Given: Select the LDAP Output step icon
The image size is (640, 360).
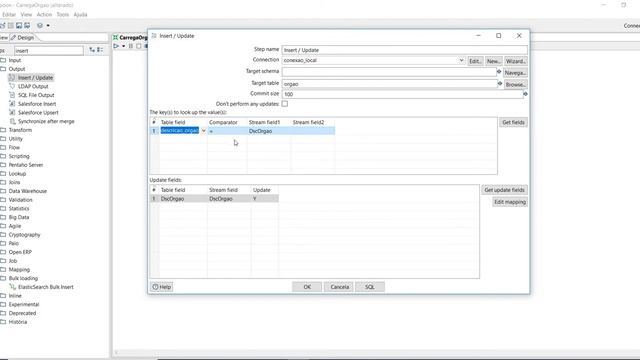Looking at the screenshot, I should pyautogui.click(x=12, y=86).
